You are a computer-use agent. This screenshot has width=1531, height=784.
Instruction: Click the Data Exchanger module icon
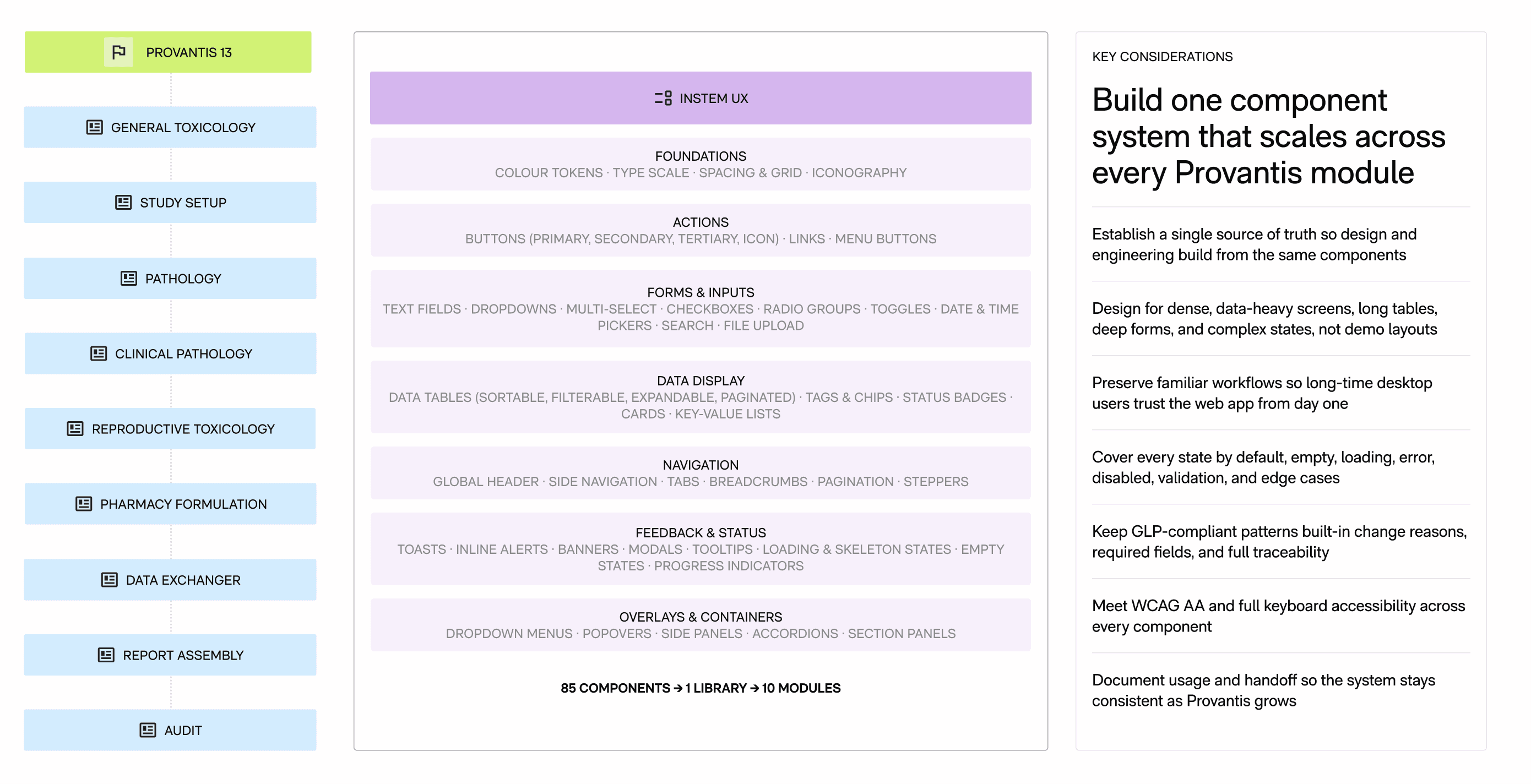coord(110,580)
